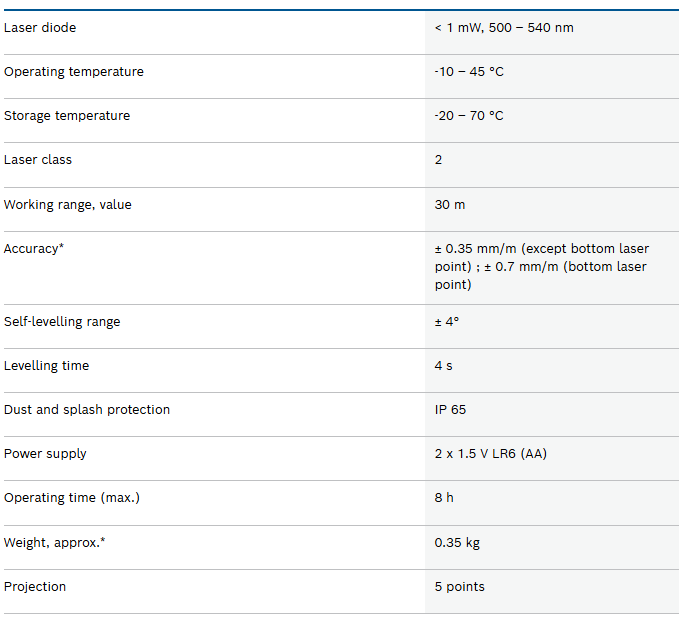690x620 pixels.
Task: Click the "Laser class" row label
Action: pos(38,160)
